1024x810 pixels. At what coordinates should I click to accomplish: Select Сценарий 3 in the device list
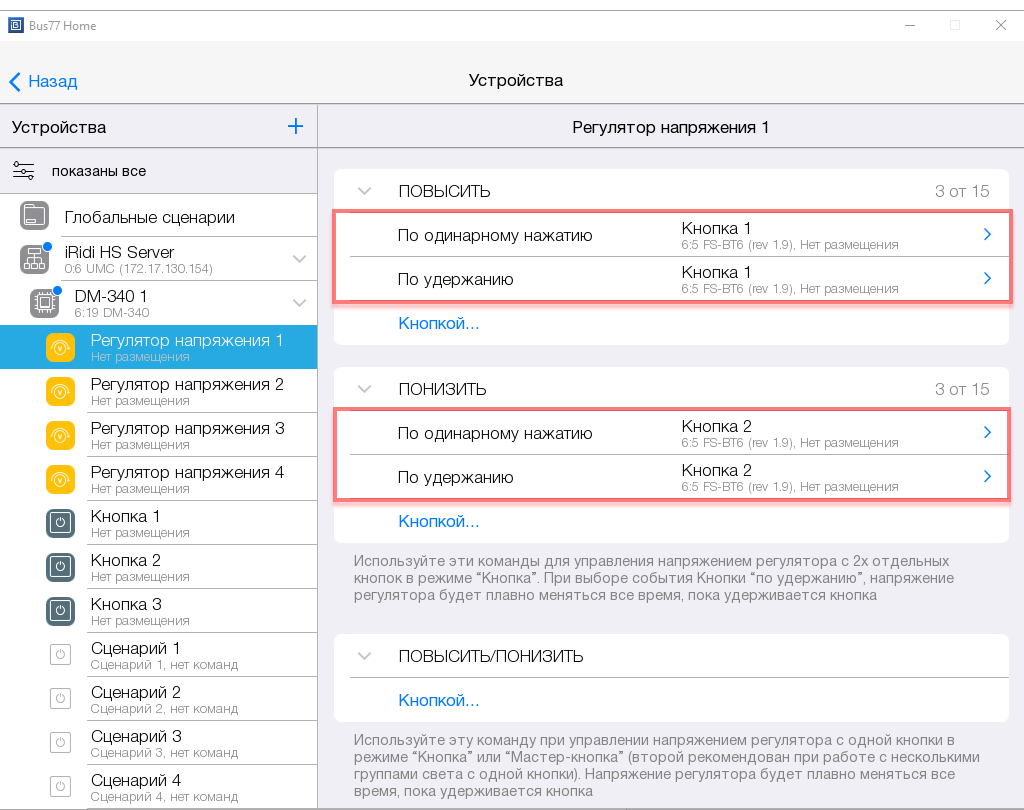pyautogui.click(x=136, y=743)
